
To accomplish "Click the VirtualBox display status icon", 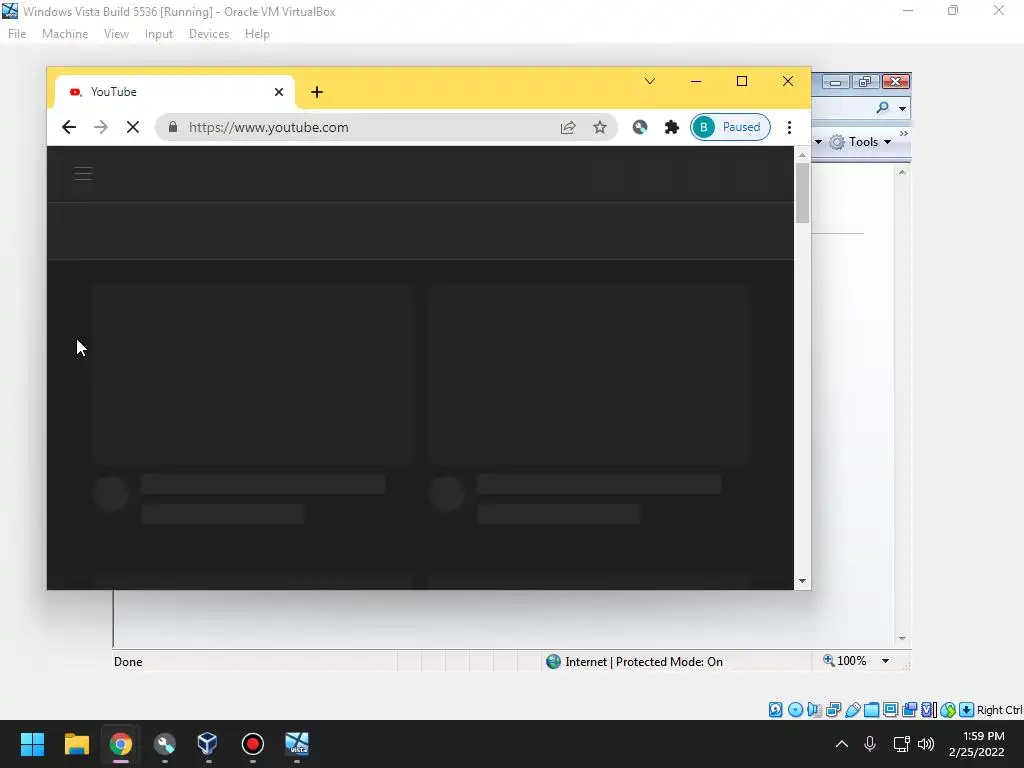I will [x=890, y=709].
